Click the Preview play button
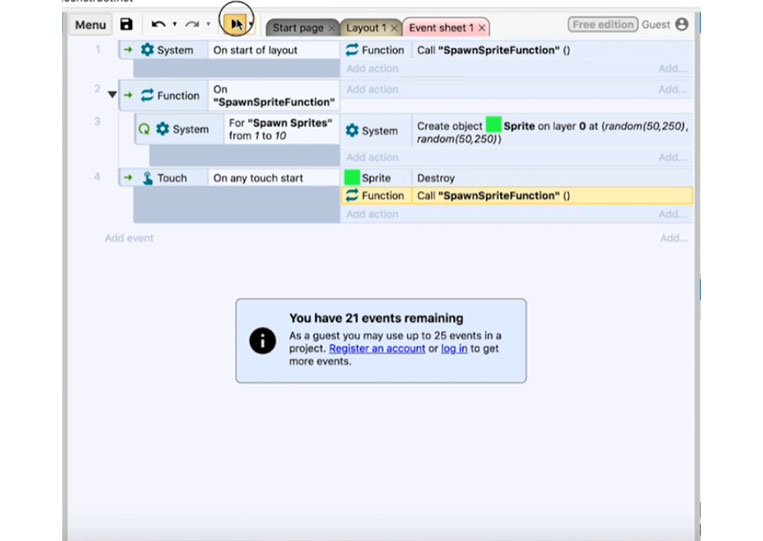763x541 pixels. [x=236, y=24]
